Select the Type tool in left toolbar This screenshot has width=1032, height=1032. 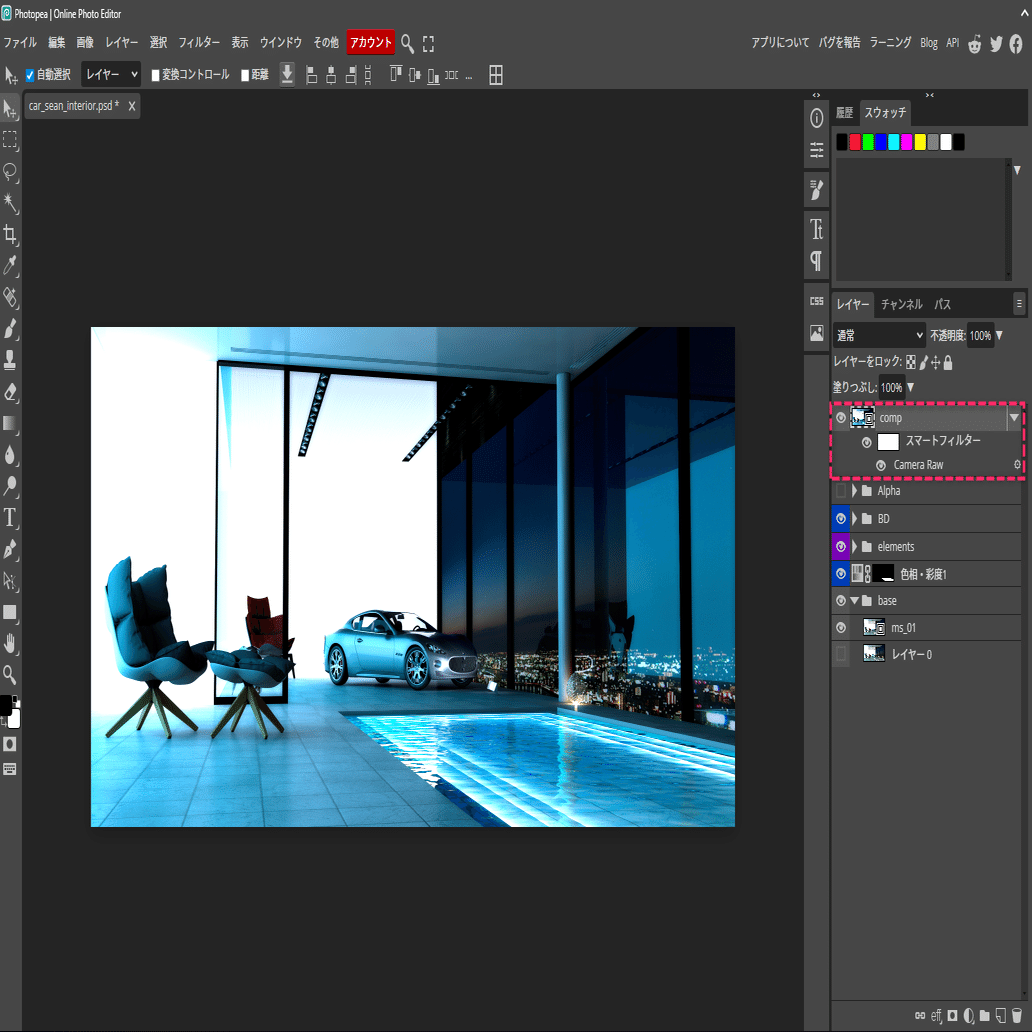(x=10, y=518)
